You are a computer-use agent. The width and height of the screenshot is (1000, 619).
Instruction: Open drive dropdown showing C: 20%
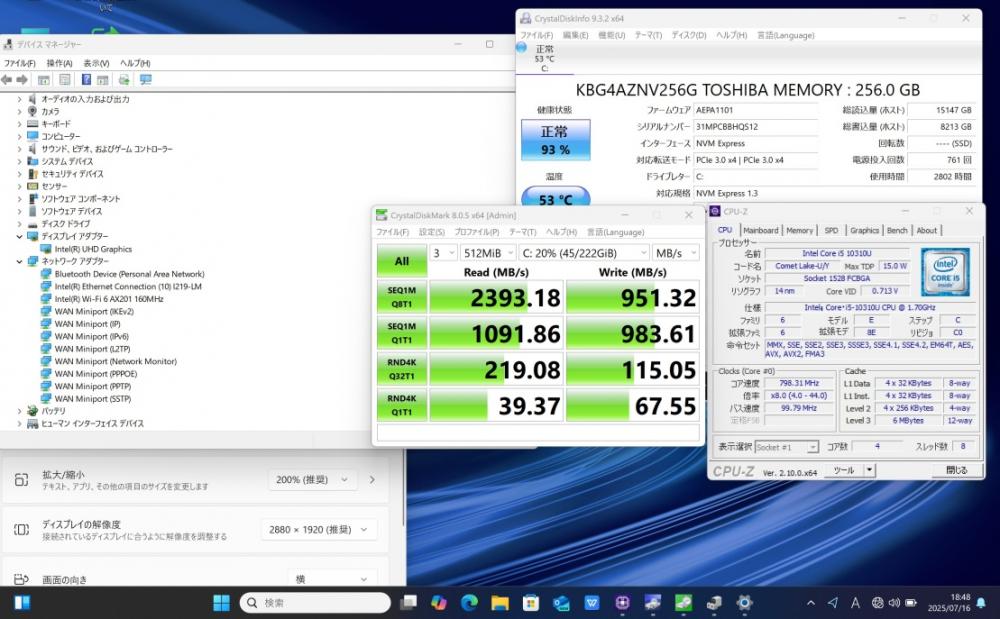[x=584, y=253]
